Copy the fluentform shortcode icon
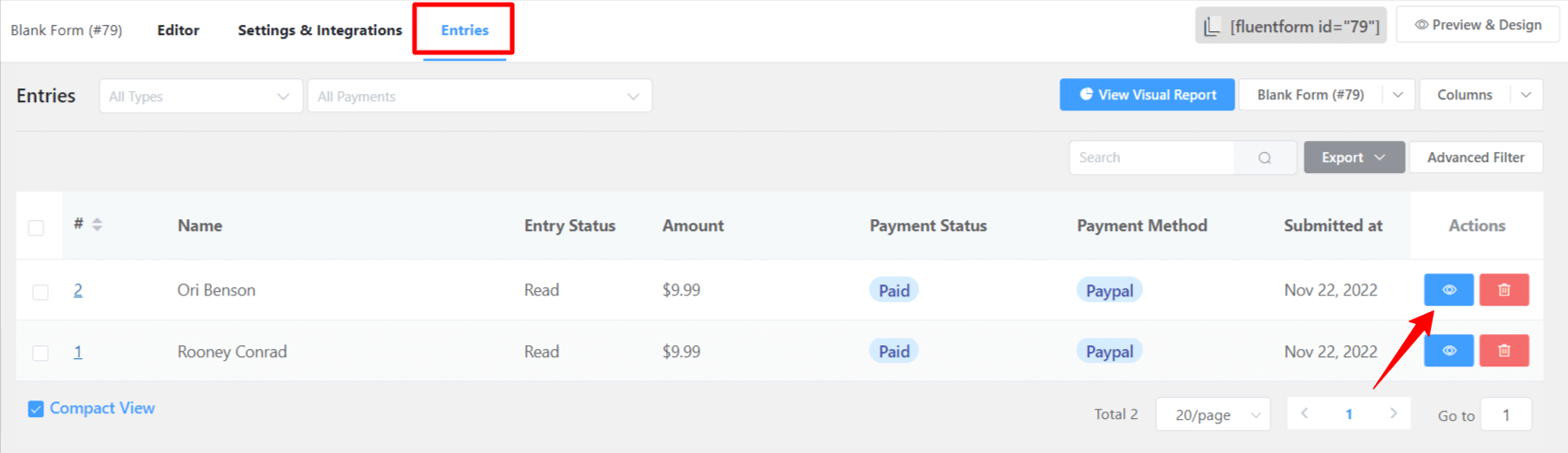 [1211, 26]
